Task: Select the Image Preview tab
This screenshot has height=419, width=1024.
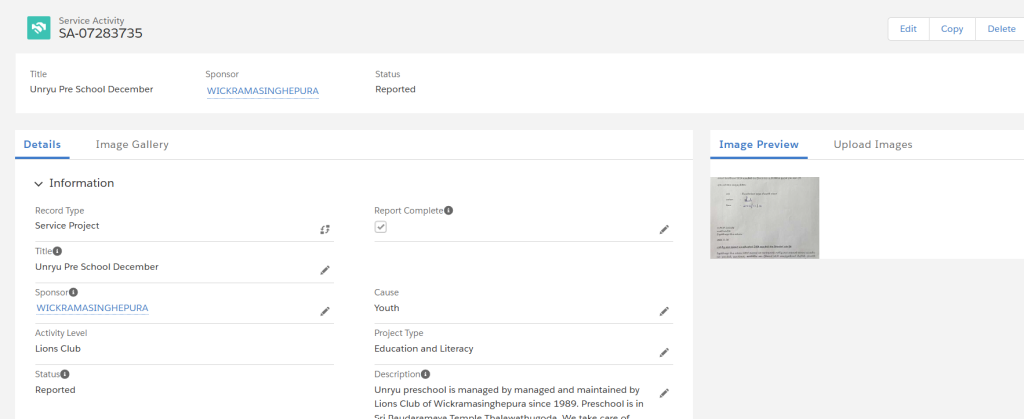Action: pos(759,145)
